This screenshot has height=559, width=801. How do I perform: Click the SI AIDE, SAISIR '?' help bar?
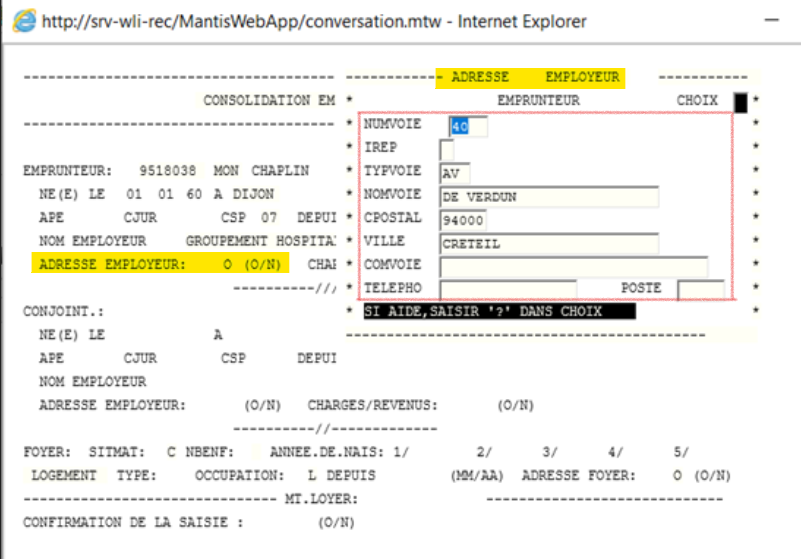coord(498,311)
